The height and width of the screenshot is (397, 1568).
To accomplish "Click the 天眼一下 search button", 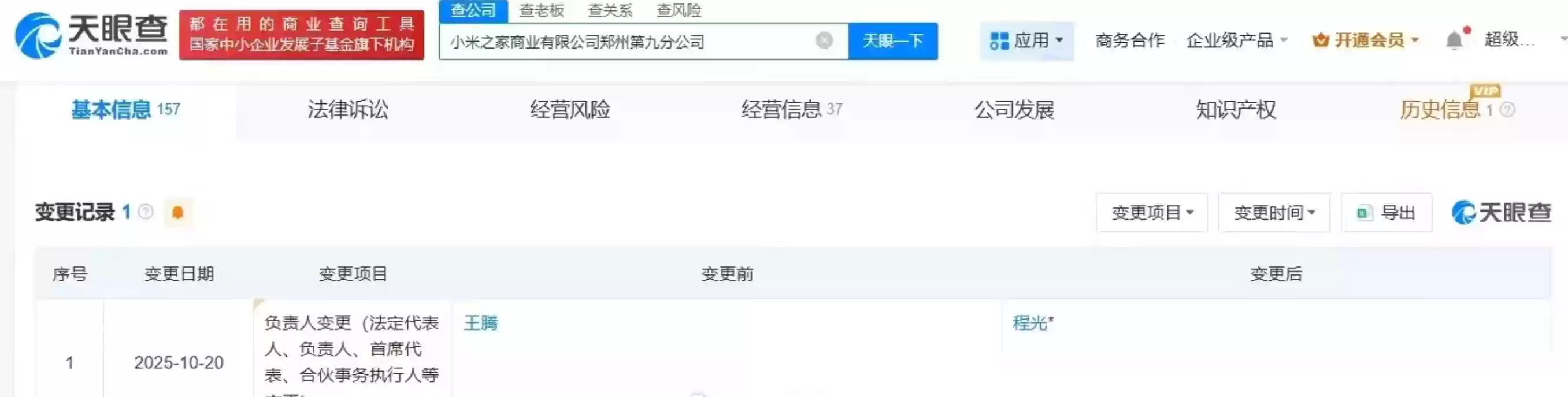I will point(893,41).
